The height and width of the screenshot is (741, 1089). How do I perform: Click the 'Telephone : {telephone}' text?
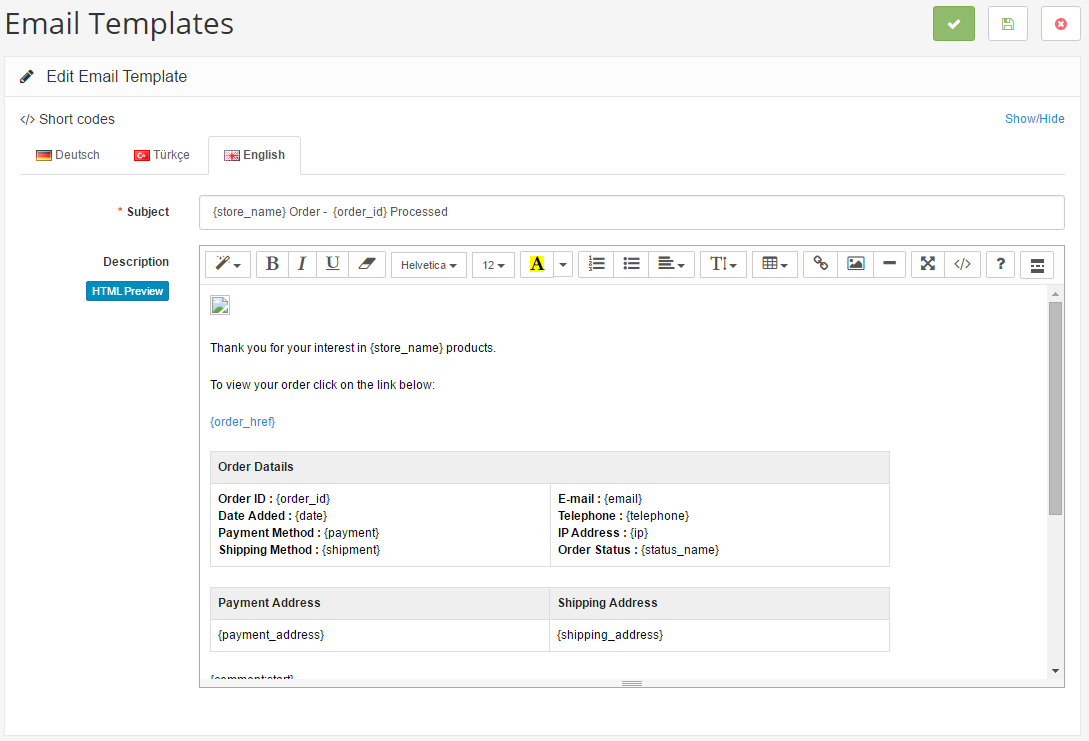coord(624,516)
